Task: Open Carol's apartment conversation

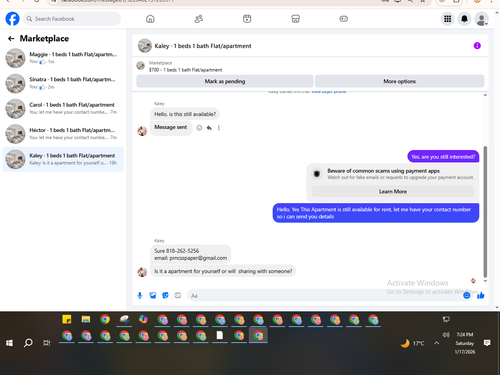Action: [63, 108]
